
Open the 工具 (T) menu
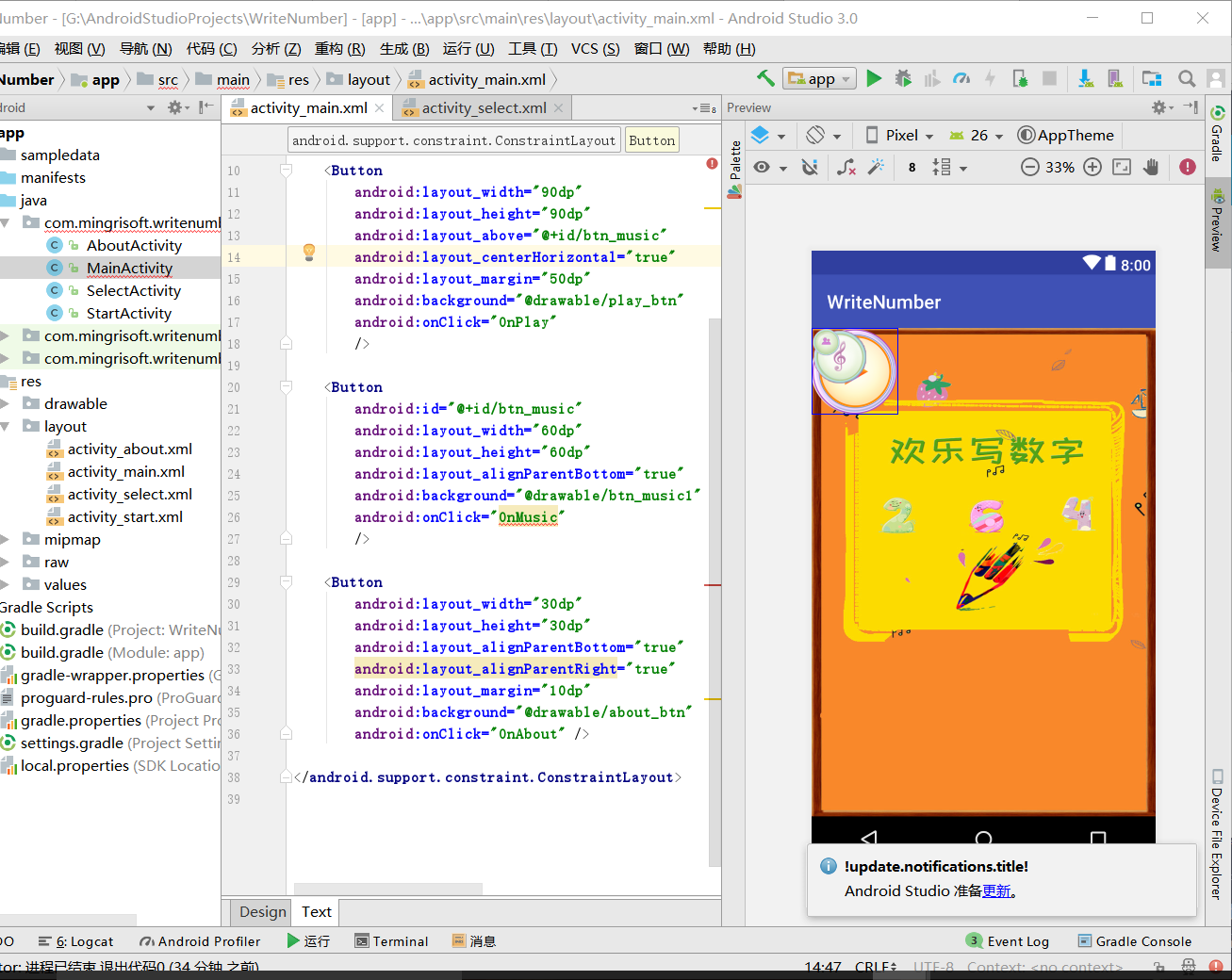click(533, 48)
